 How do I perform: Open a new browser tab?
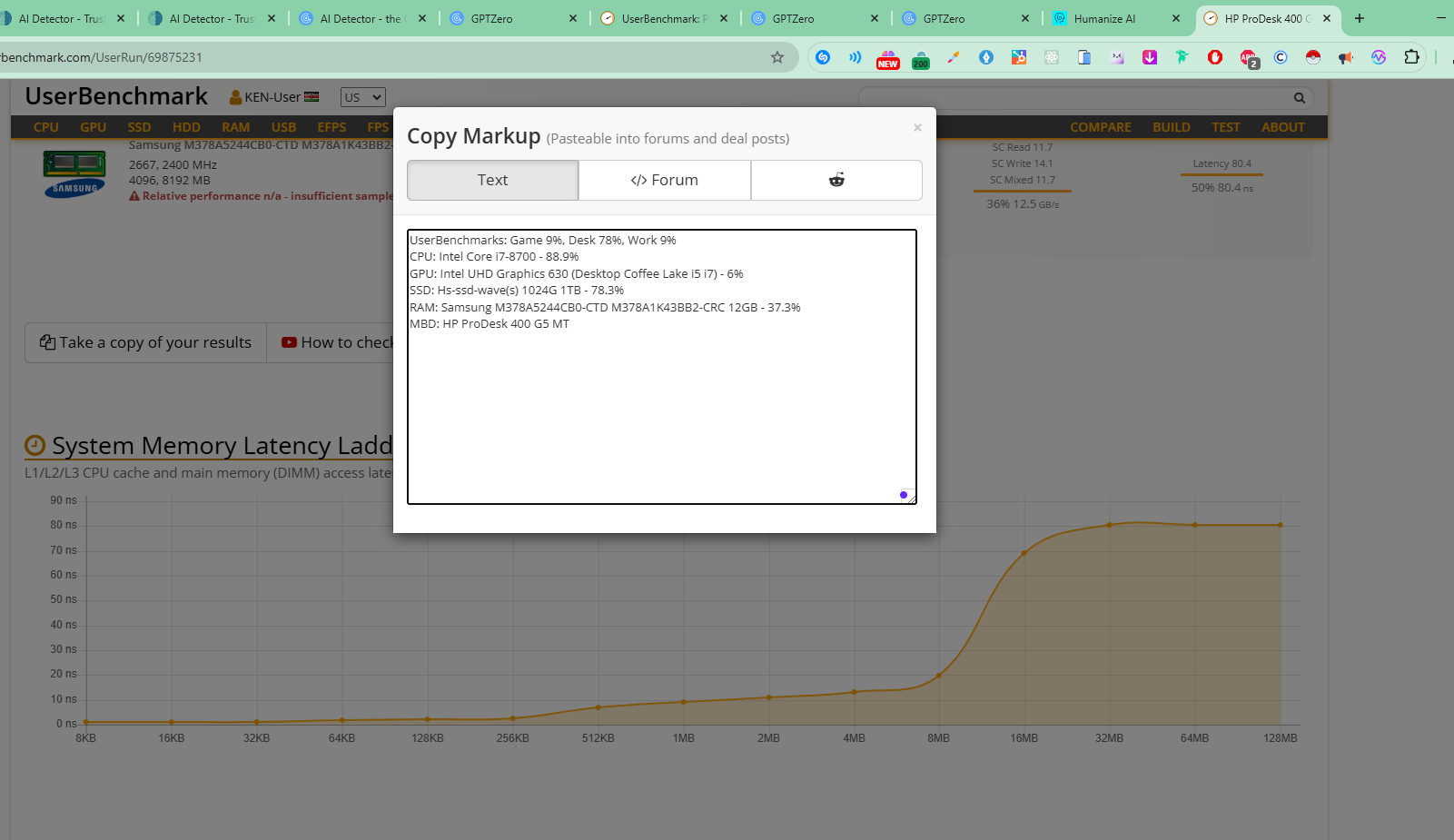(x=1360, y=18)
